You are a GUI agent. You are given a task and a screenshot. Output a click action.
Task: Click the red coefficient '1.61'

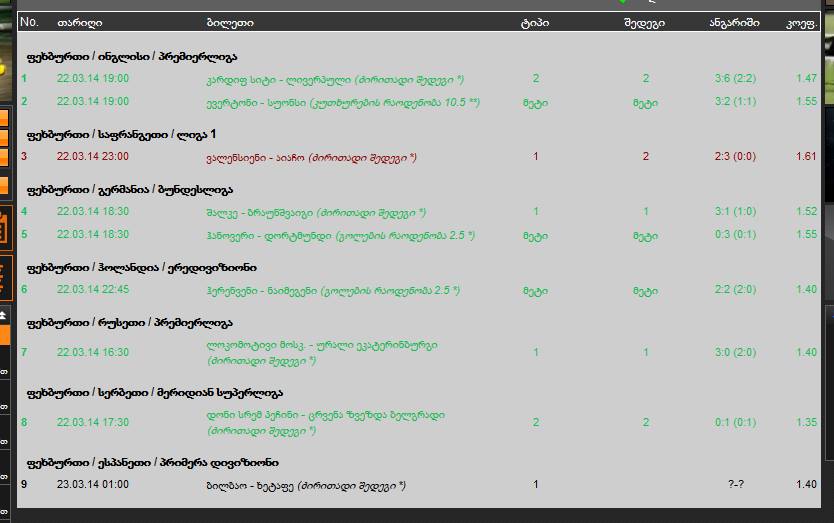(806, 156)
